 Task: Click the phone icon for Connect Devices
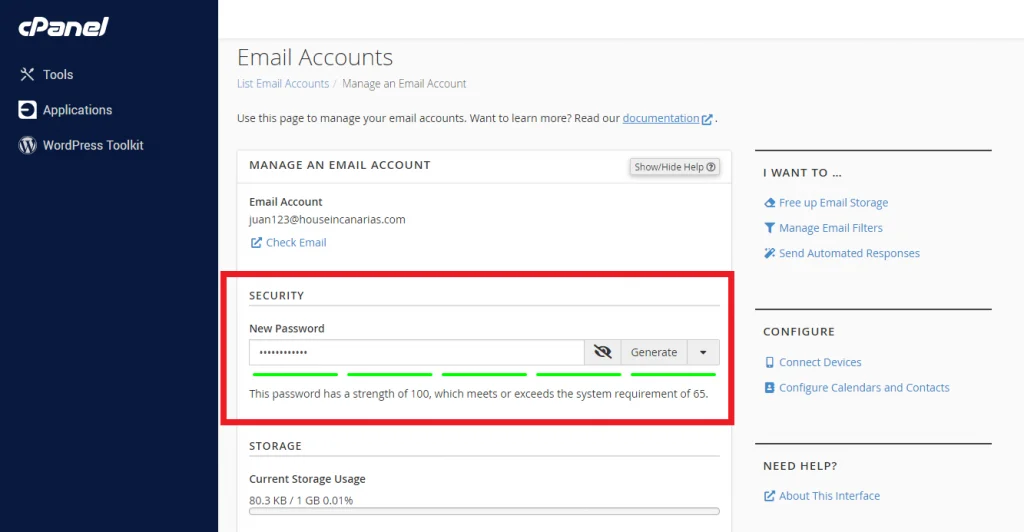pyautogui.click(x=769, y=362)
